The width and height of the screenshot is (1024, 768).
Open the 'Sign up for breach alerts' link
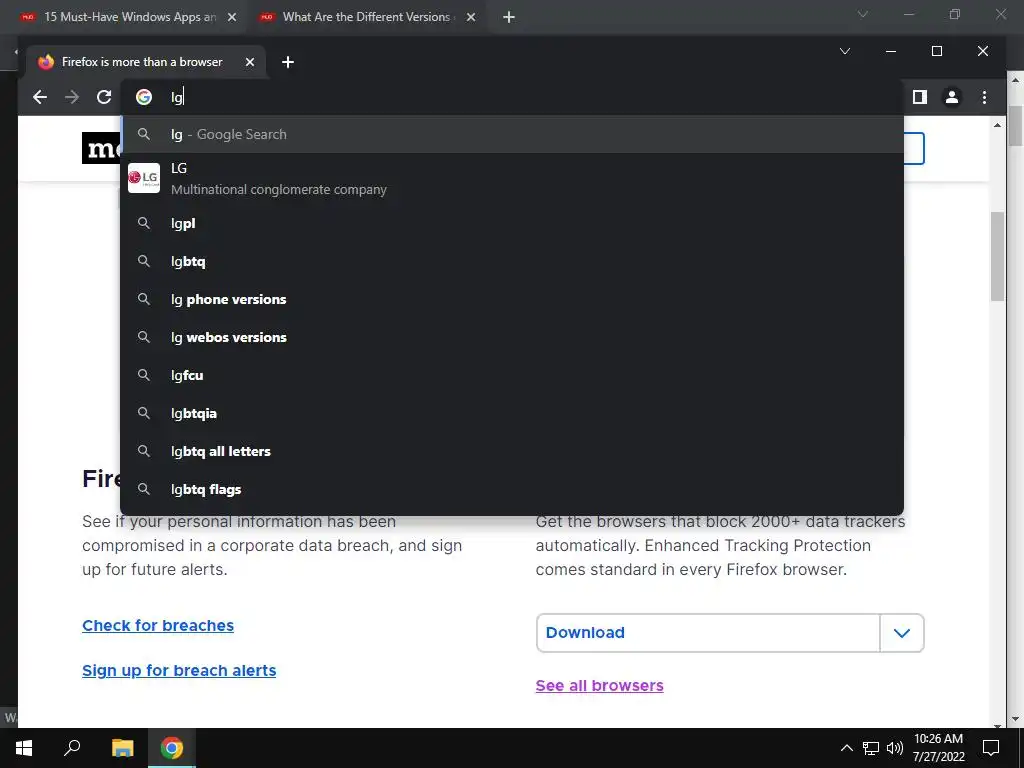tap(179, 671)
